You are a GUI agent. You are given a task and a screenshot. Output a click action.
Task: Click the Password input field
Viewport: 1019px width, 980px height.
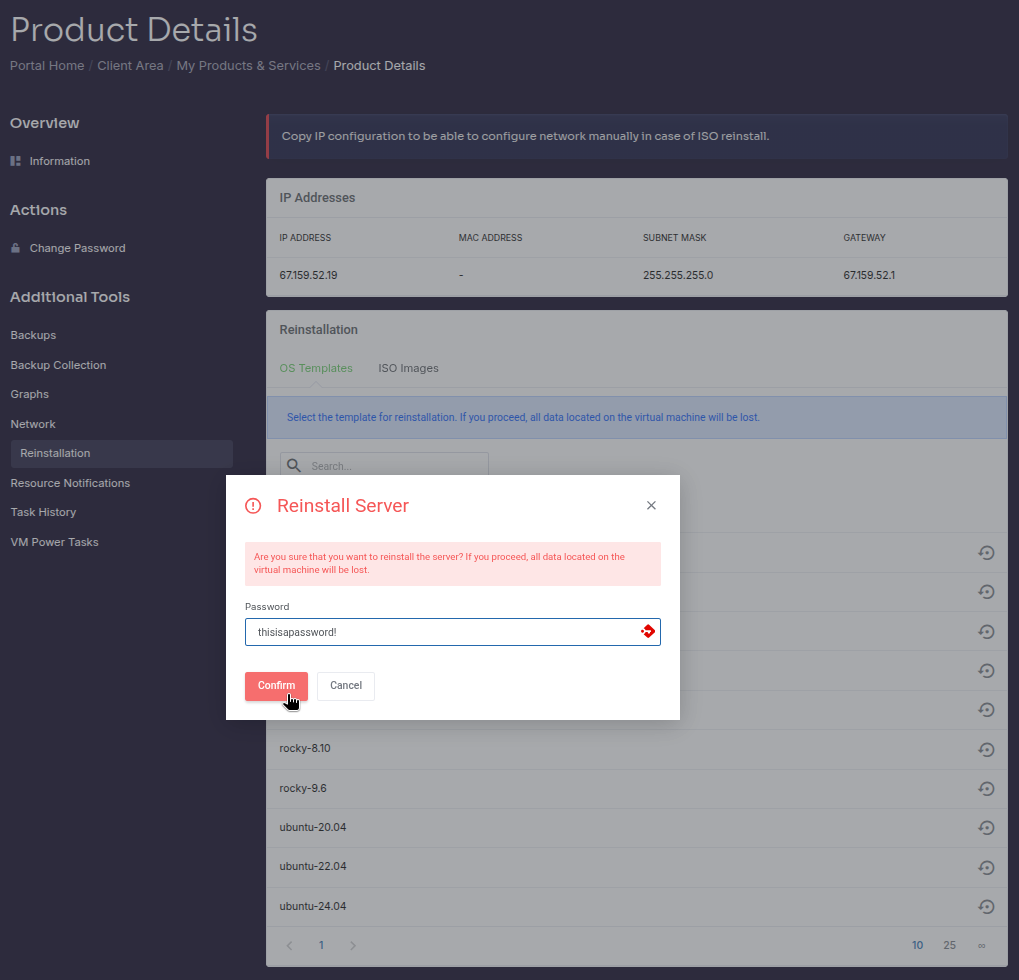click(440, 632)
